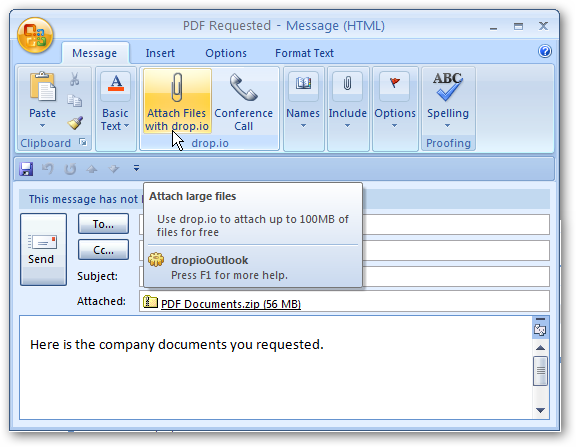576x447 pixels.
Task: Click the Cut scissors icon
Action: [x=75, y=79]
